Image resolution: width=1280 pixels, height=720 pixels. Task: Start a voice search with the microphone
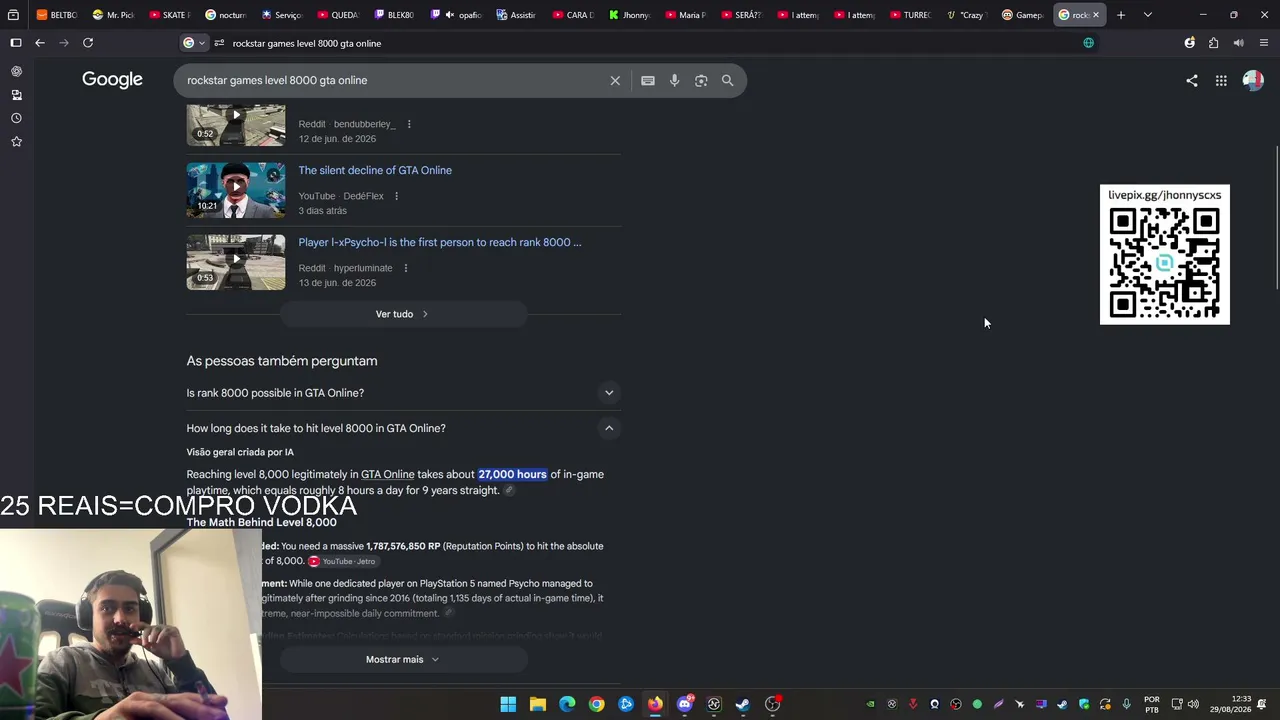[675, 81]
